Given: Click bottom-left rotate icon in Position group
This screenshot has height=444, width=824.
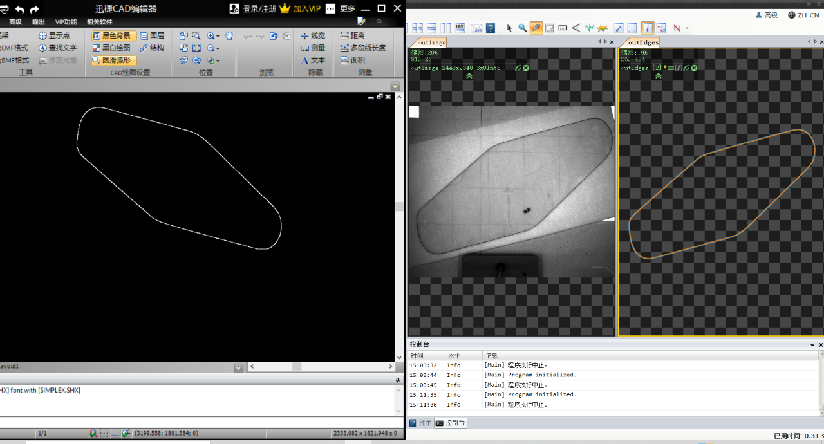Looking at the screenshot, I should (183, 60).
